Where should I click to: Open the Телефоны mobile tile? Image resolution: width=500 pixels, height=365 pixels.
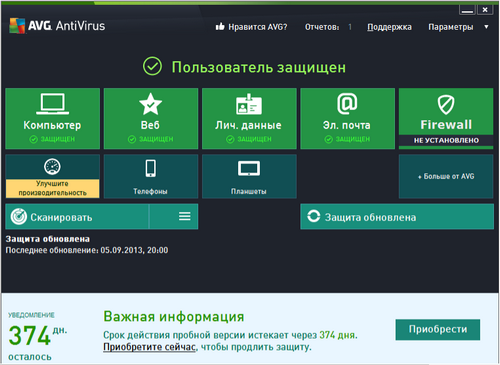(x=151, y=176)
